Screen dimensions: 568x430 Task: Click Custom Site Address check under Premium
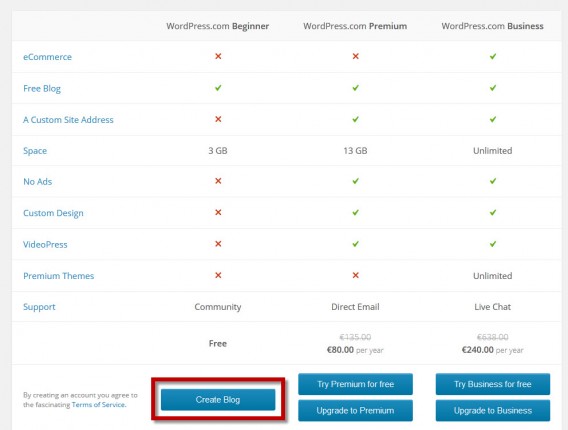[x=356, y=119]
